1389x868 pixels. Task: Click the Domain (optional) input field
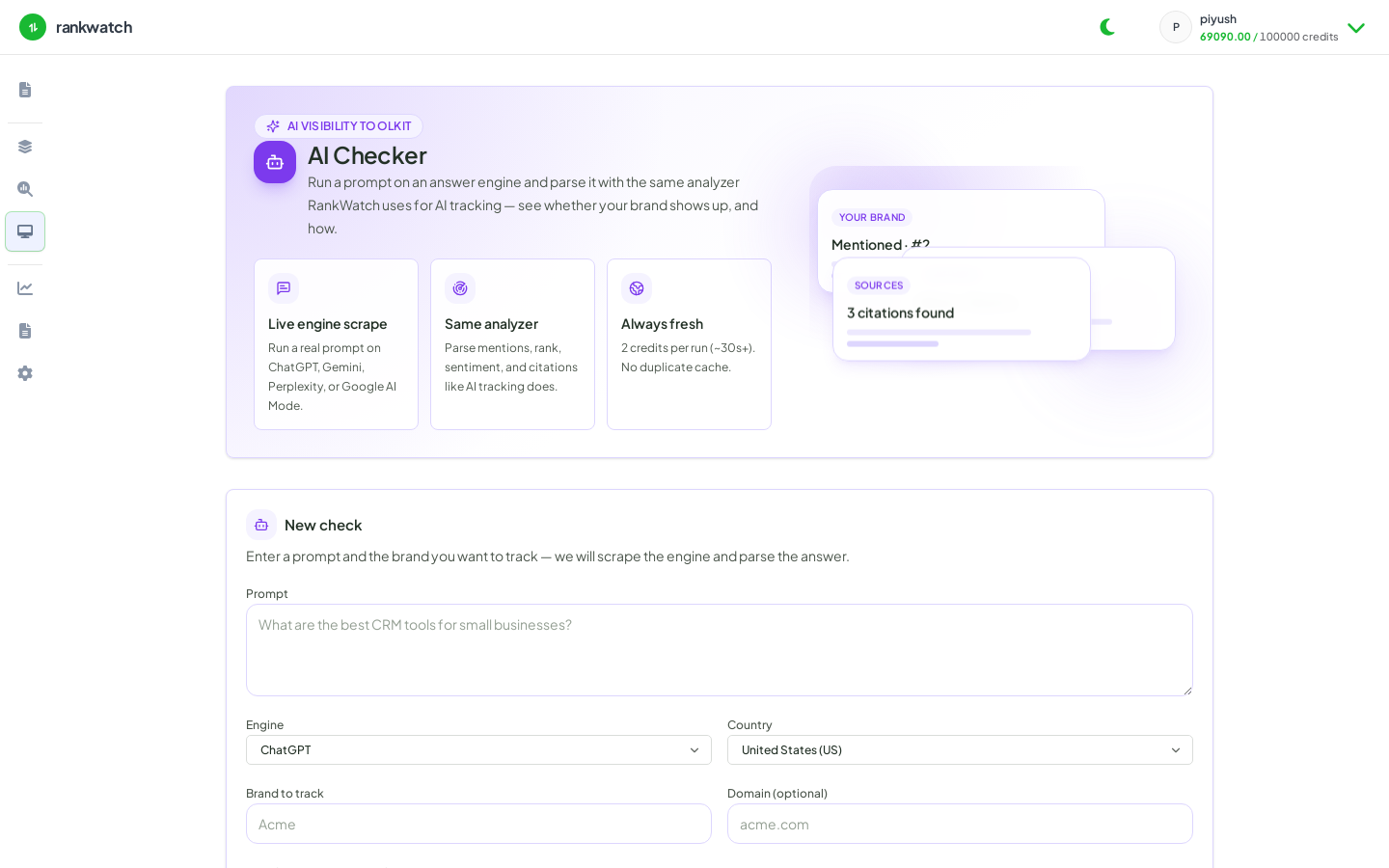click(960, 824)
